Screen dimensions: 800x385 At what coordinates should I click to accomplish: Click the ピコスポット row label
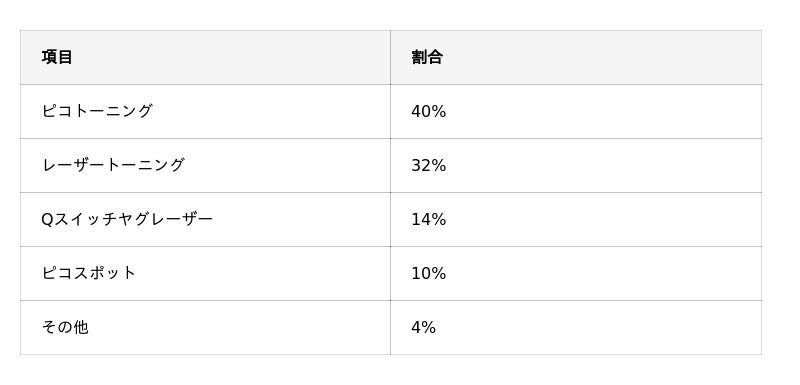coord(89,273)
